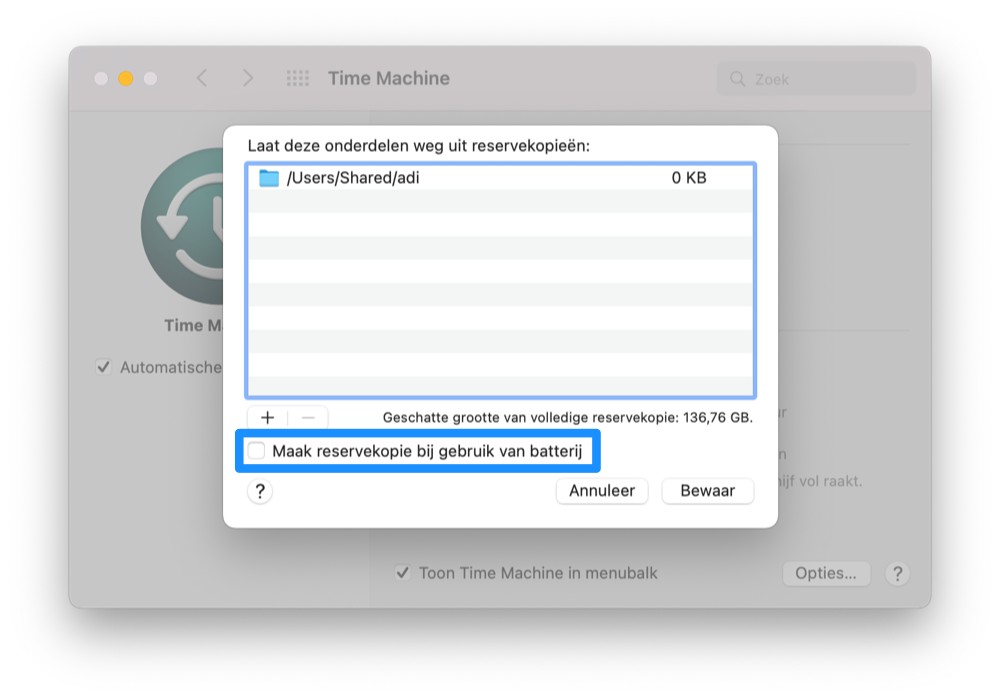This screenshot has height=699, width=1000.
Task: Click the Time Machine clock icon
Action: point(182,226)
